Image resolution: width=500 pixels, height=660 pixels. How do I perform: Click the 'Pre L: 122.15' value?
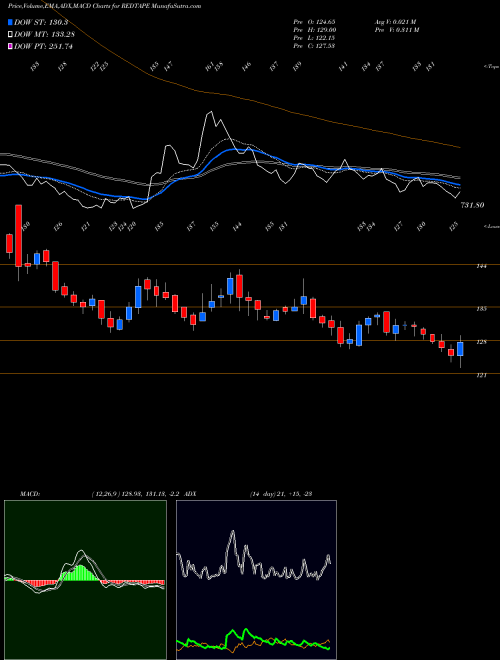click(314, 38)
